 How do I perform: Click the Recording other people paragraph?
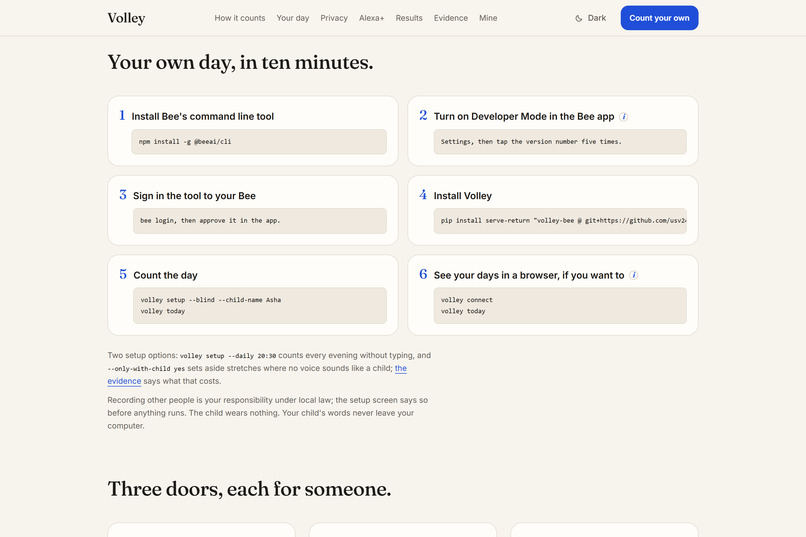click(268, 413)
